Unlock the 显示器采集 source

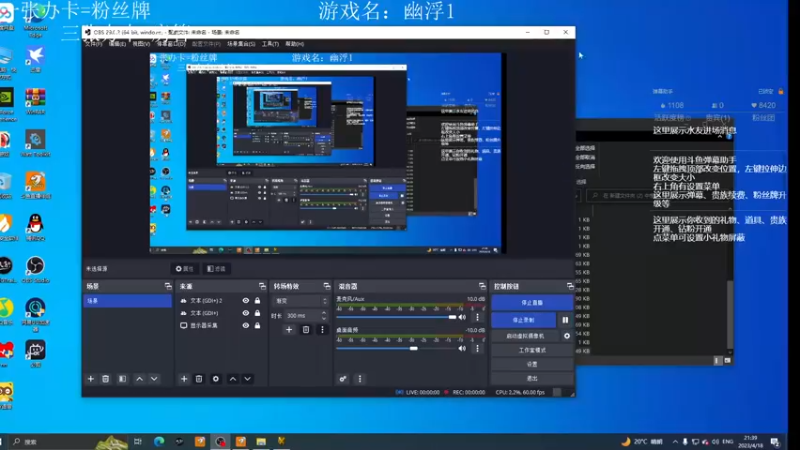coord(258,326)
